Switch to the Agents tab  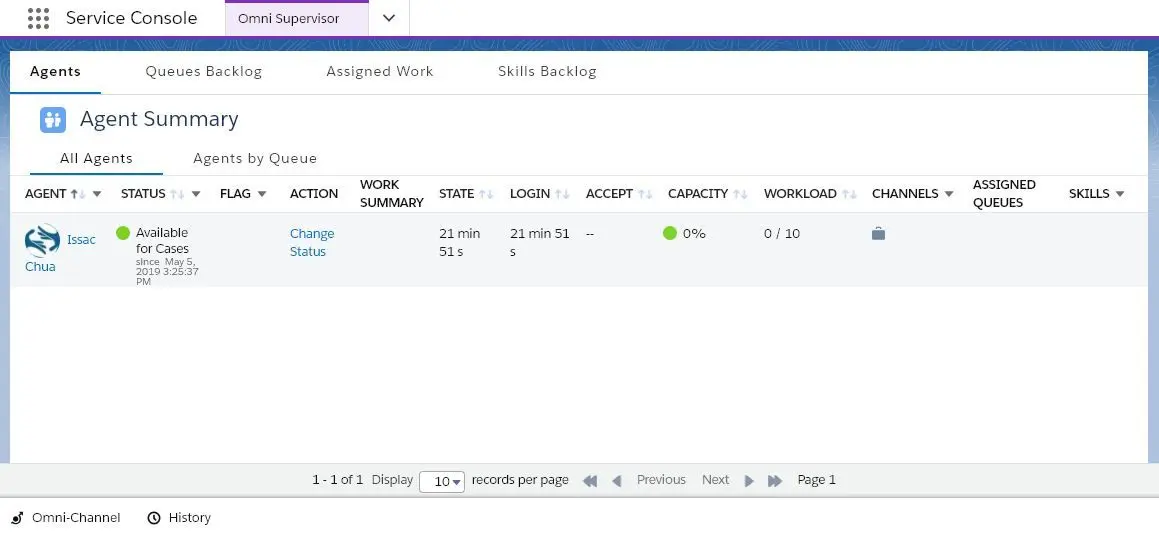pos(55,72)
